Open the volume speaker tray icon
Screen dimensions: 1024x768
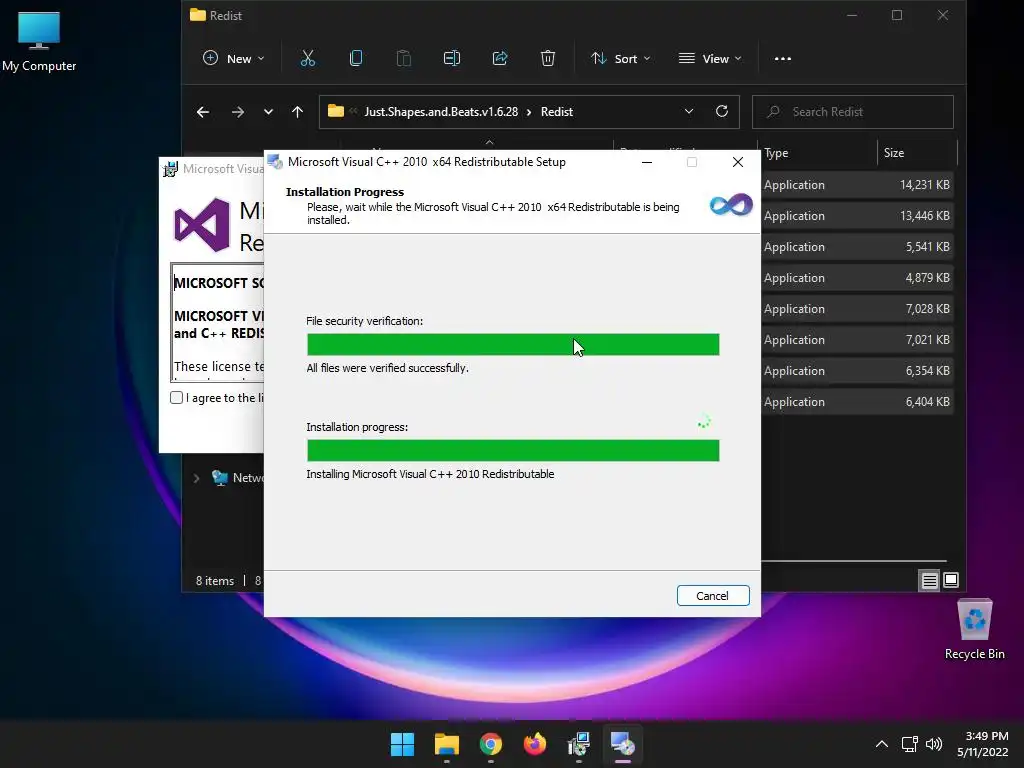(934, 744)
